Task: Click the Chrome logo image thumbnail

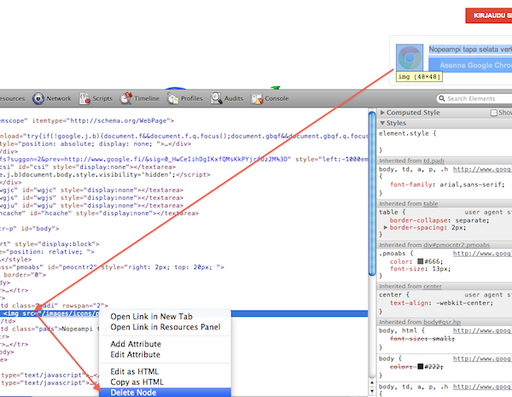Action: [x=410, y=58]
